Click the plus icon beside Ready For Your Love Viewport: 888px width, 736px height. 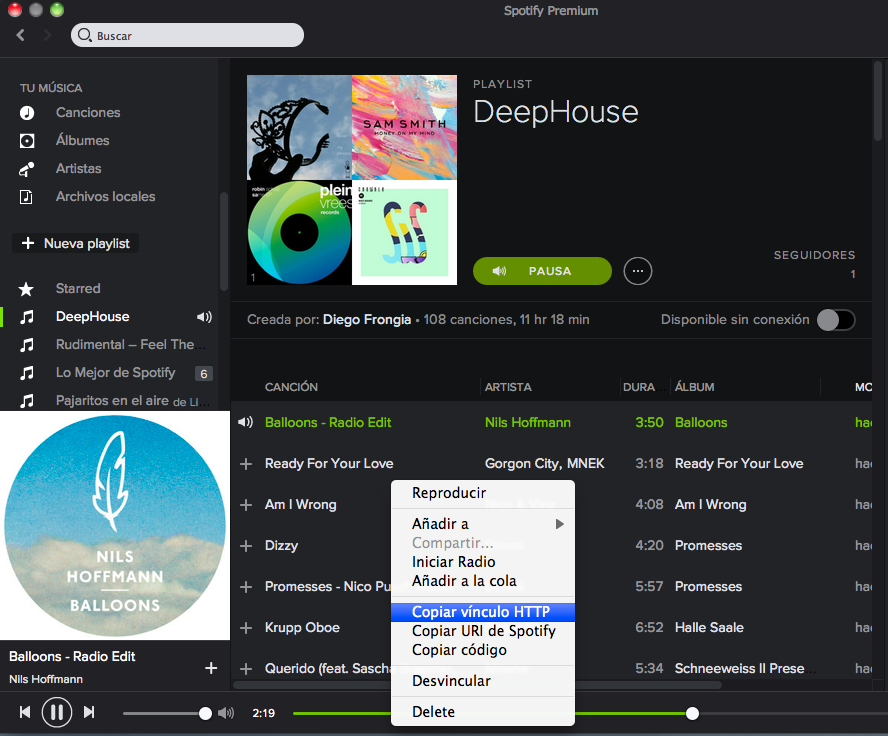pos(246,464)
